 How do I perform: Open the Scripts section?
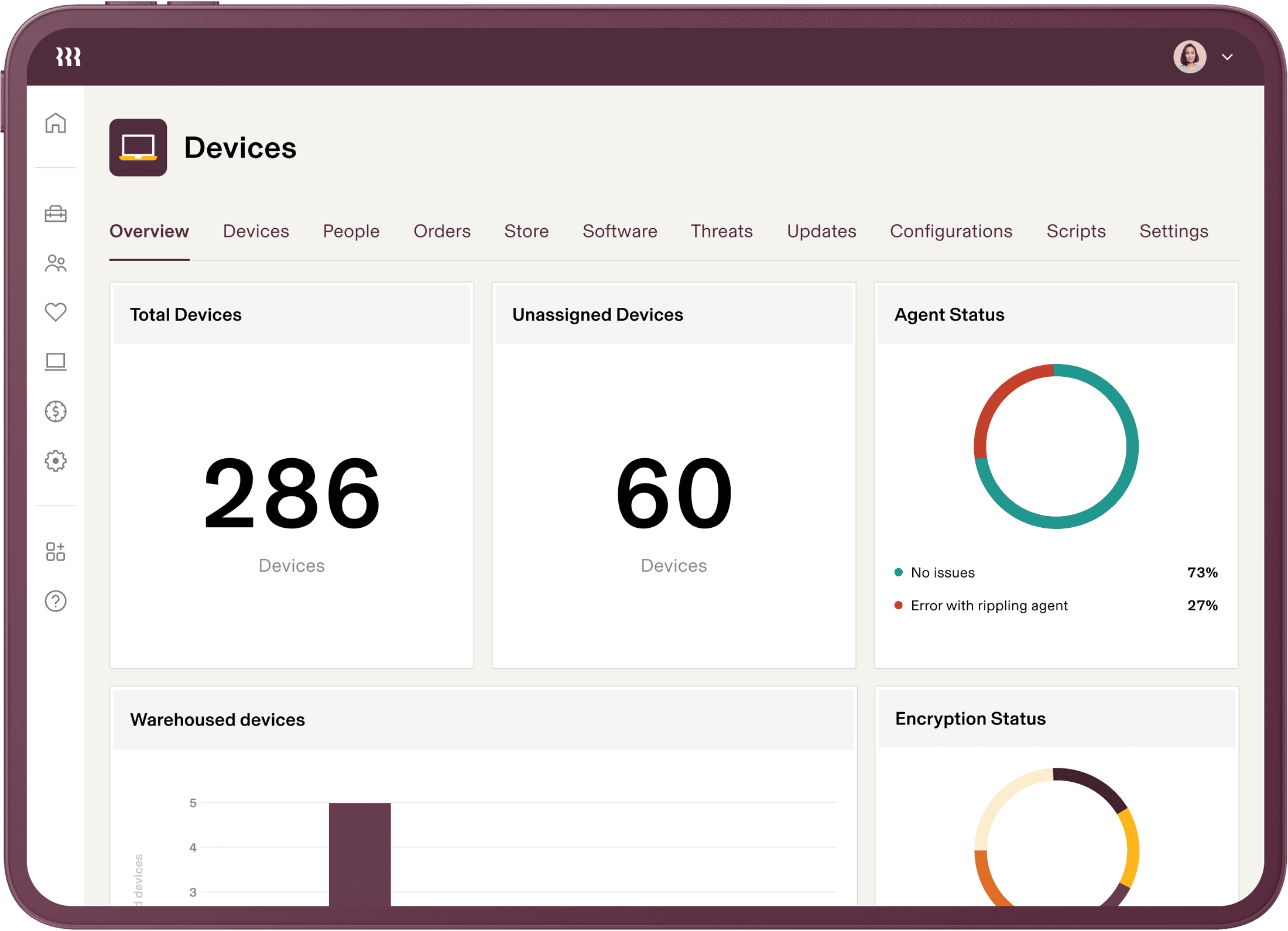click(x=1076, y=231)
